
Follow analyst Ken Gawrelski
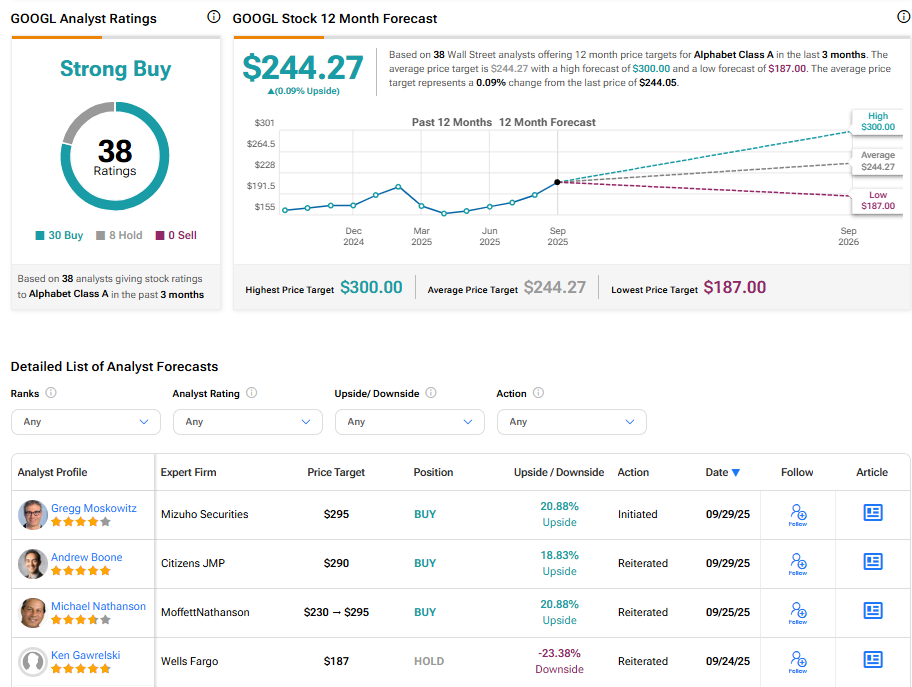797,661
